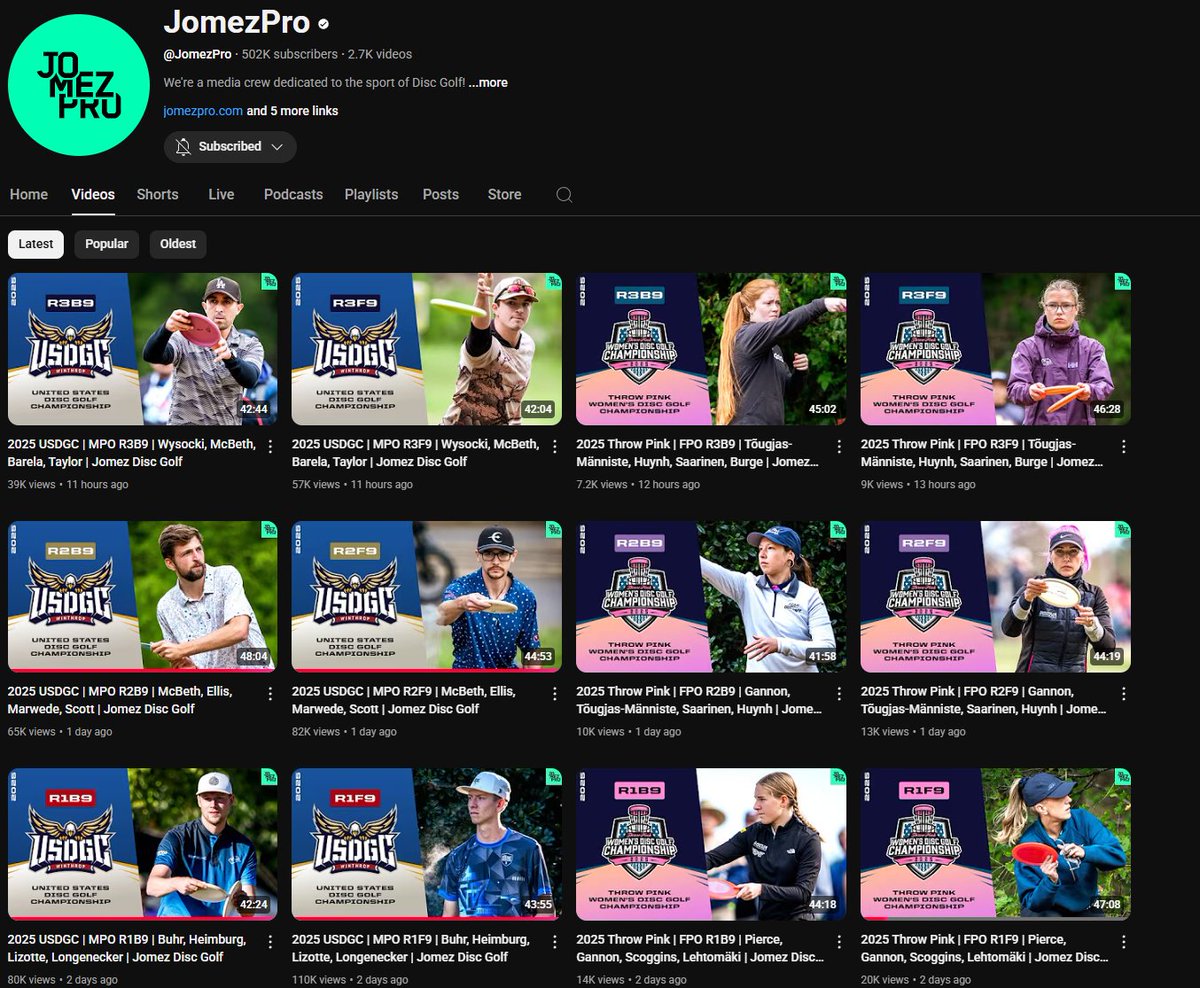Play the USDGC R1F9 thumbnail, 43:55
1200x988 pixels.
tap(427, 844)
